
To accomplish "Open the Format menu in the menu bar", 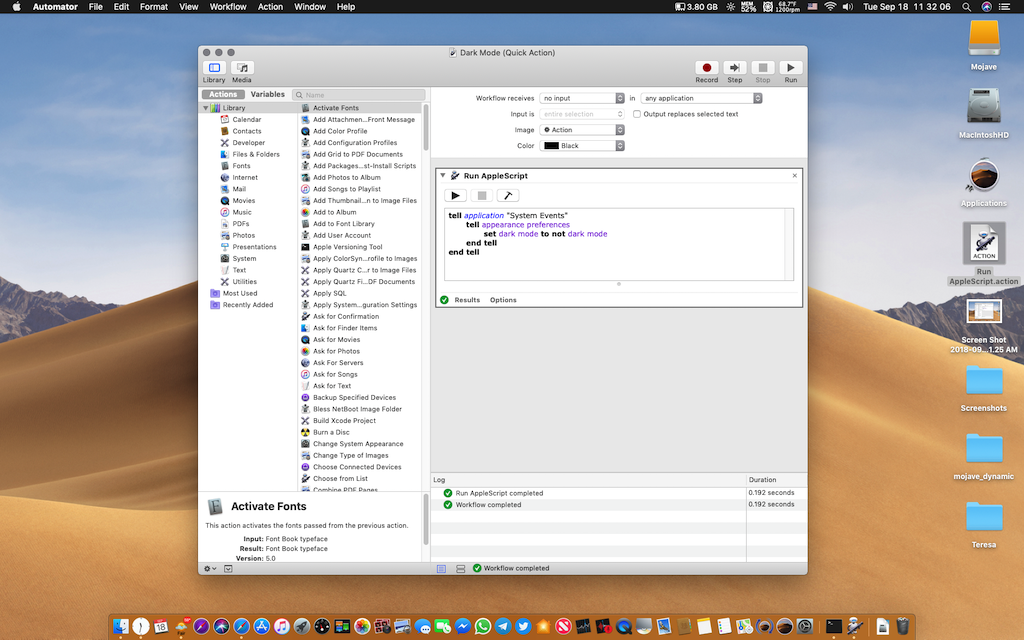I will pos(153,7).
